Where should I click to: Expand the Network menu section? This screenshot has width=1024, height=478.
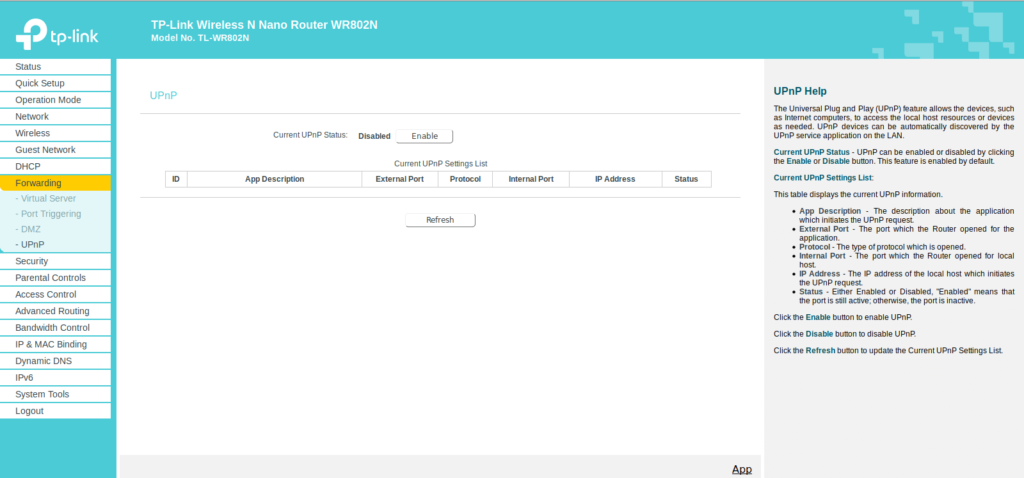(x=32, y=116)
